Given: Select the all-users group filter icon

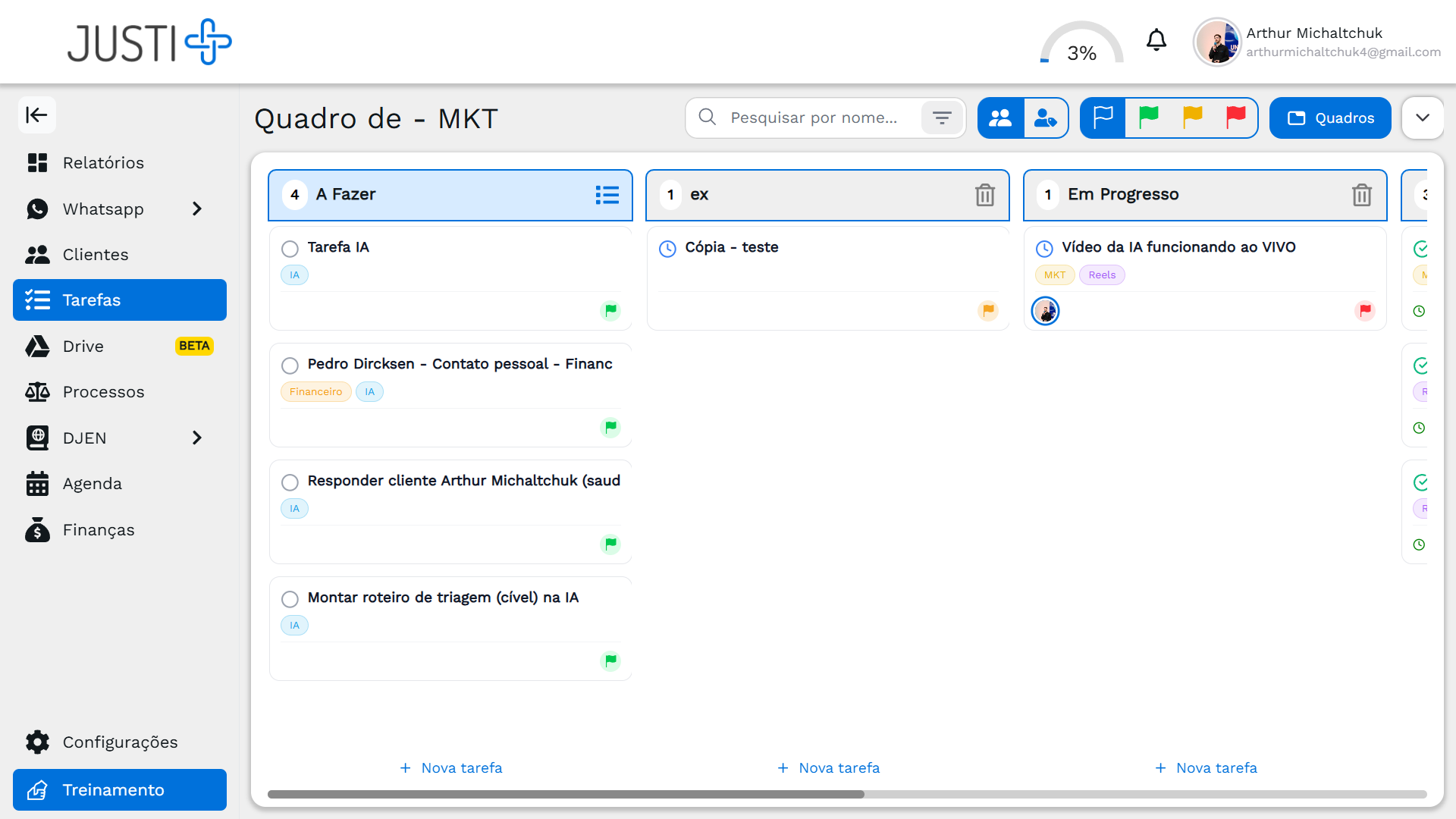Looking at the screenshot, I should coord(1000,118).
